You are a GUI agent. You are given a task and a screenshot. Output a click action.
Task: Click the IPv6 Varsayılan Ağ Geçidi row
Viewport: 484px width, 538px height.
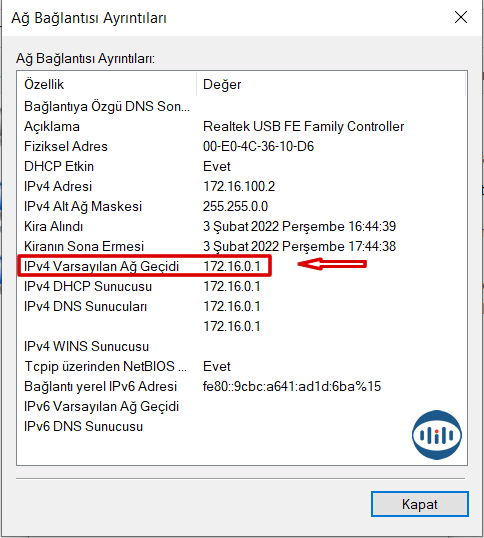242,406
